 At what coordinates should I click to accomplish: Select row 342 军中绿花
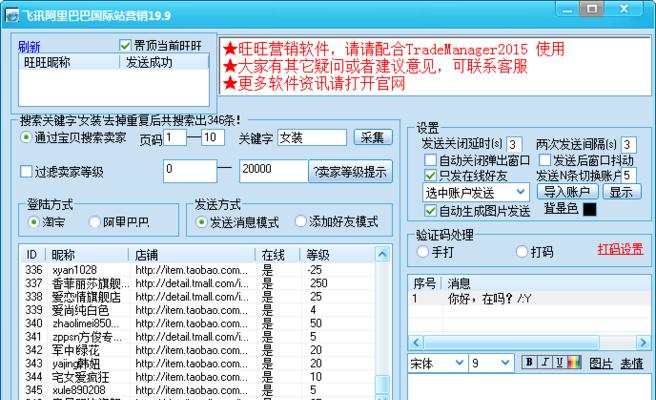click(x=197, y=350)
